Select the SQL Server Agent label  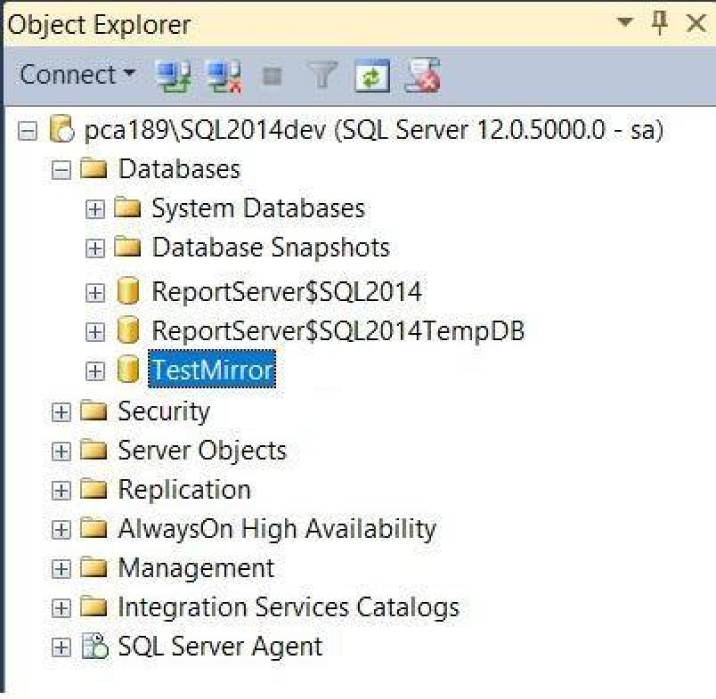[221, 647]
